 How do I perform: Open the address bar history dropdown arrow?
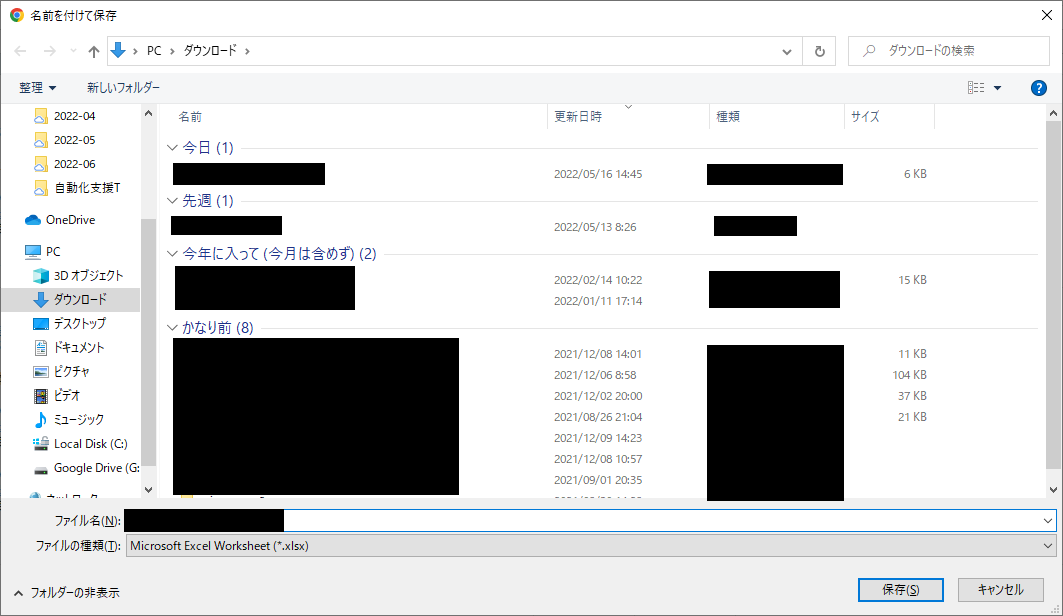coord(787,50)
